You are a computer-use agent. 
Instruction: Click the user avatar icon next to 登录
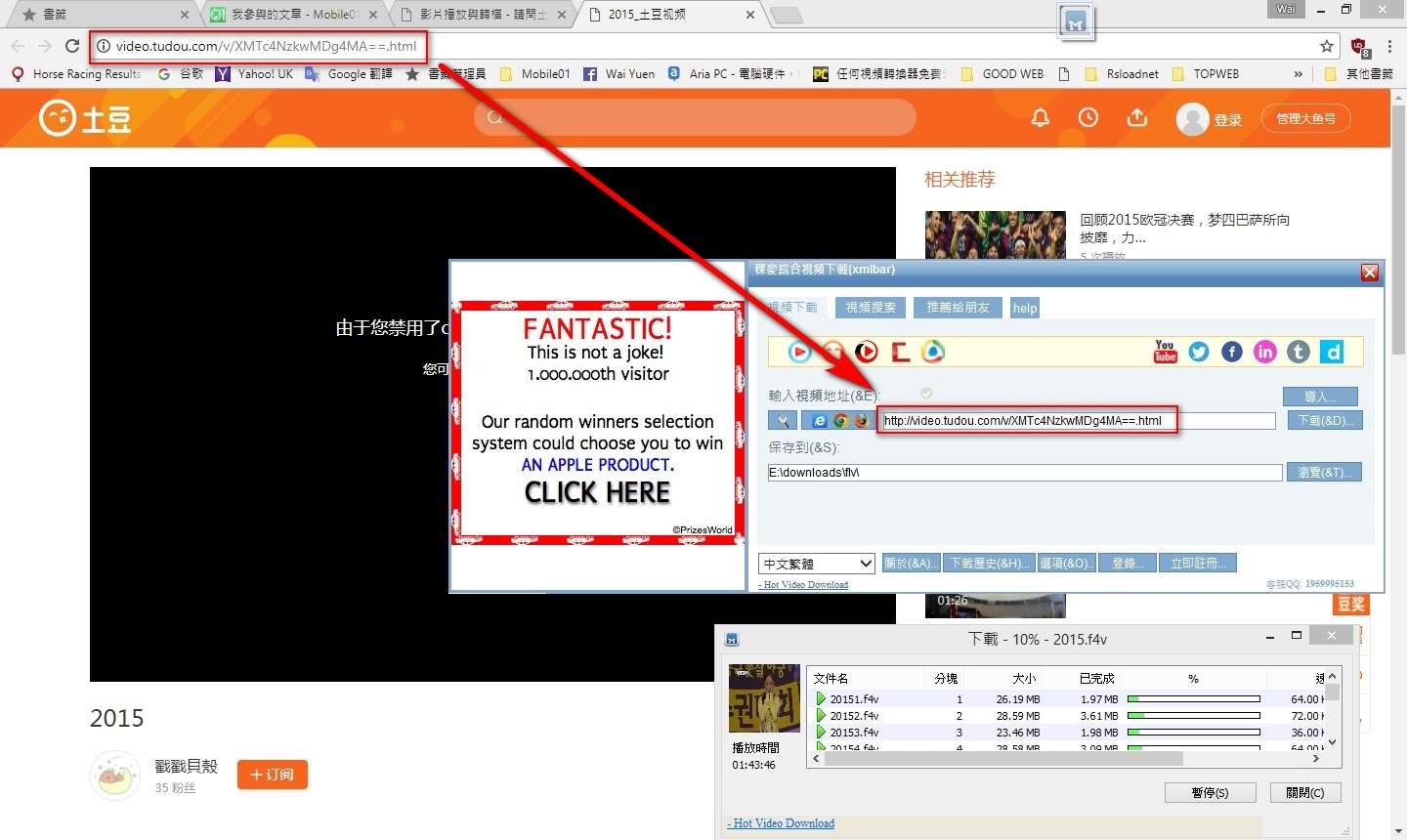coord(1192,119)
